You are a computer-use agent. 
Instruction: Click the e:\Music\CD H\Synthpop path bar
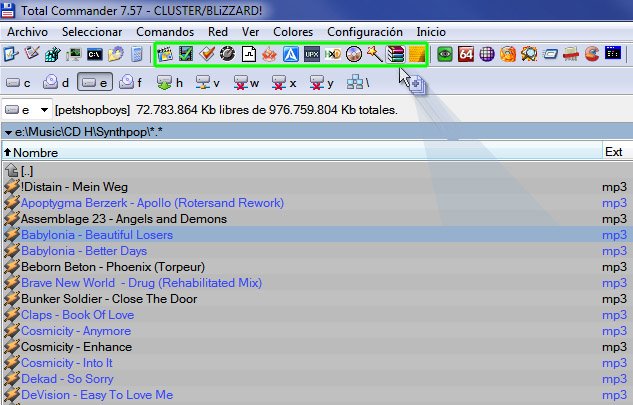click(316, 132)
